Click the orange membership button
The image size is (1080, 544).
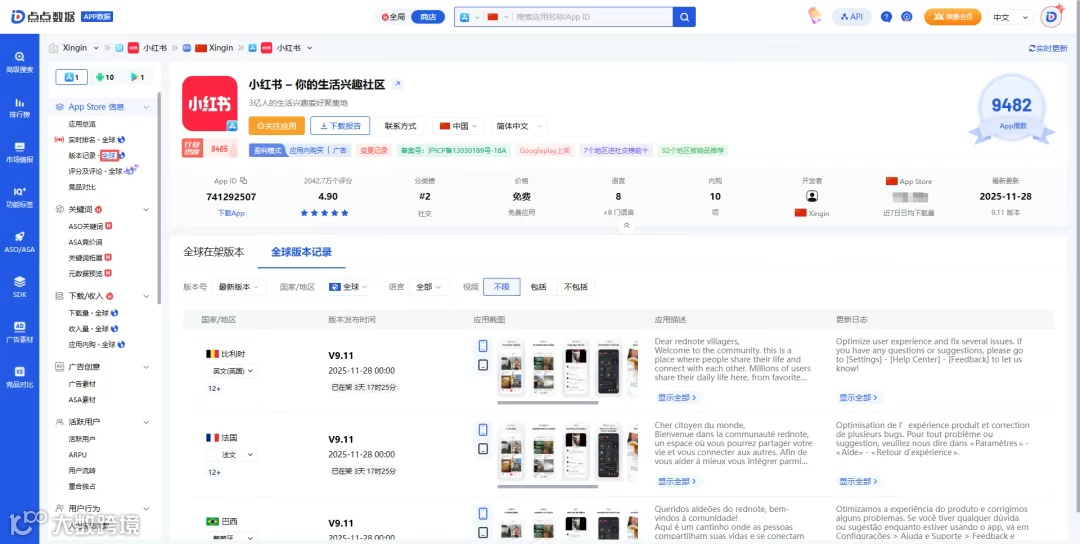point(953,17)
